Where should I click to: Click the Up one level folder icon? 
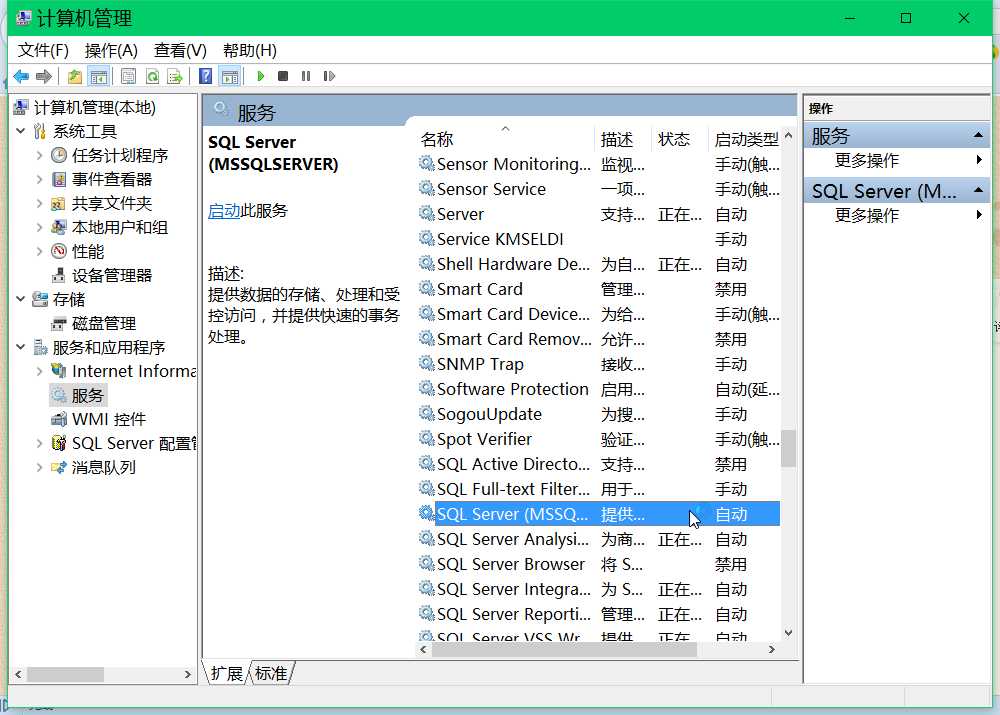(x=75, y=77)
